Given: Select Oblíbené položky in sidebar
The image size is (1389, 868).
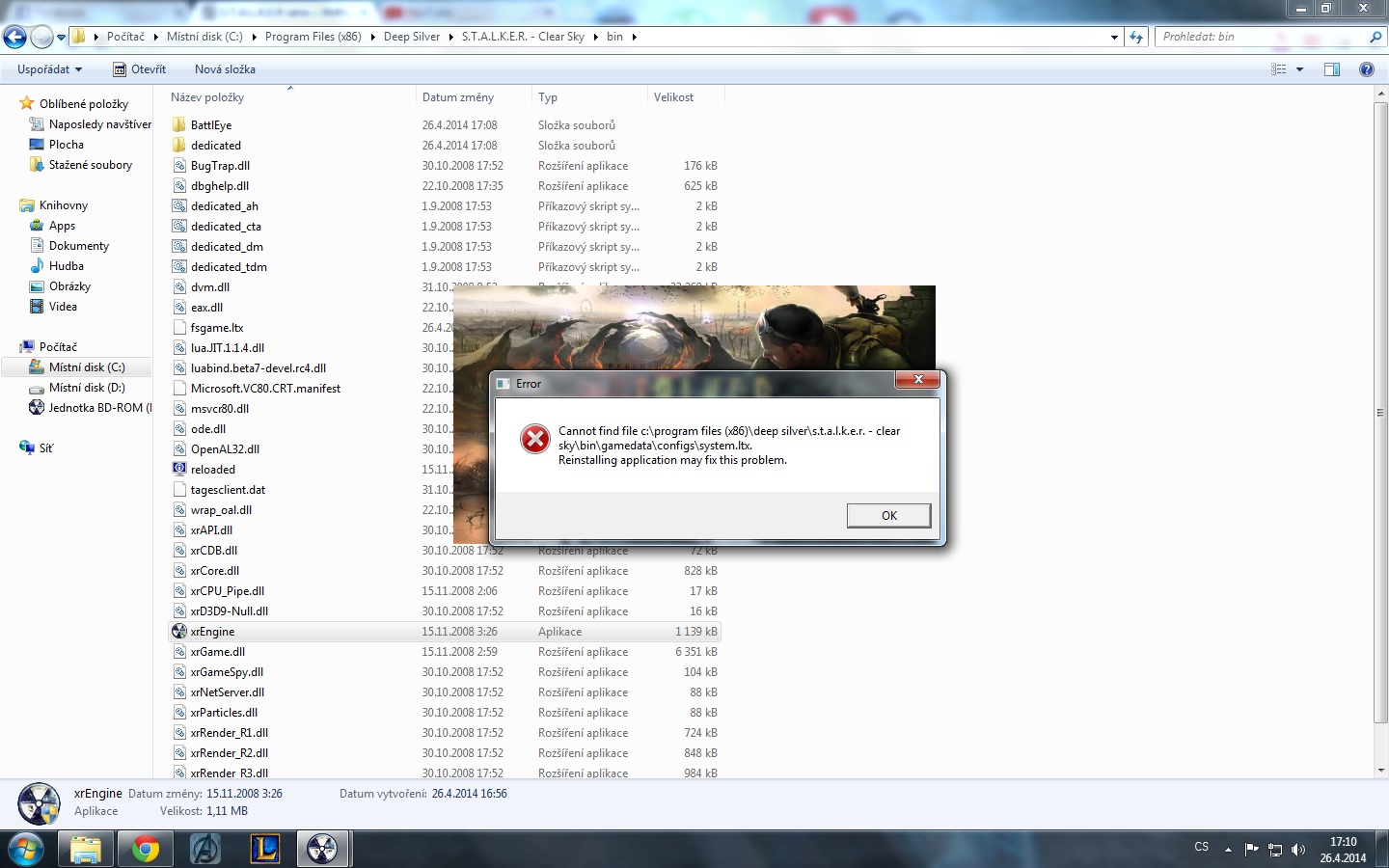Looking at the screenshot, I should point(73,104).
